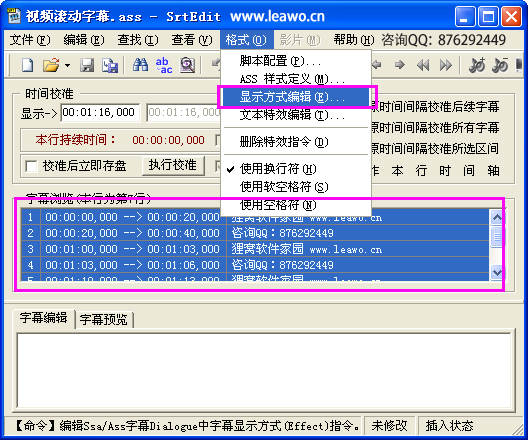
Task: Click the New file toolbar icon
Action: [x=28, y=65]
